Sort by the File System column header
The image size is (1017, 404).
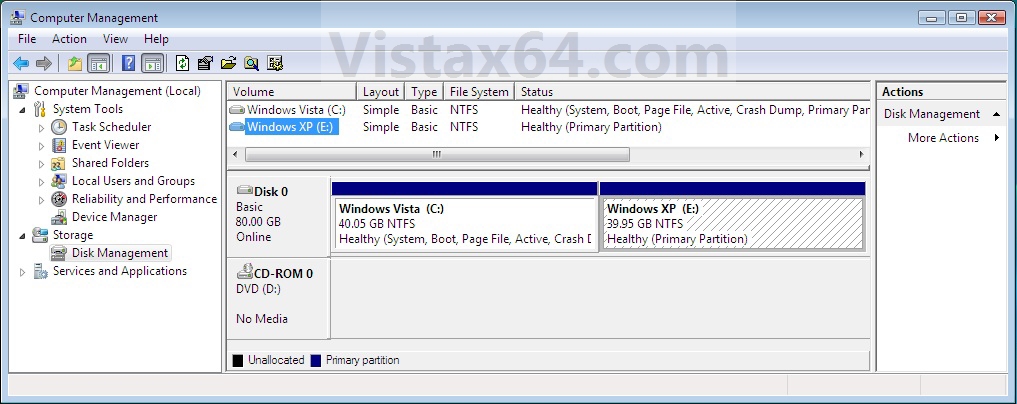point(479,91)
